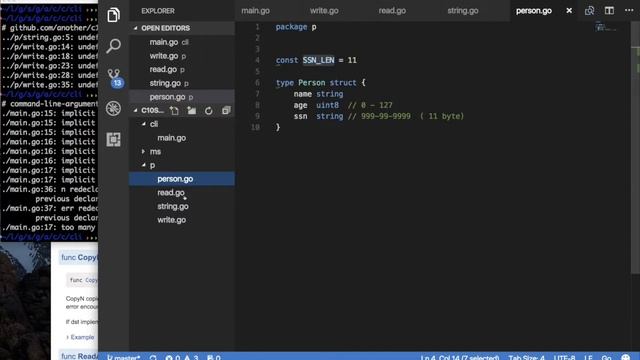Click the SSN_LEN constant in code
The image size is (640, 360).
(x=318, y=60)
